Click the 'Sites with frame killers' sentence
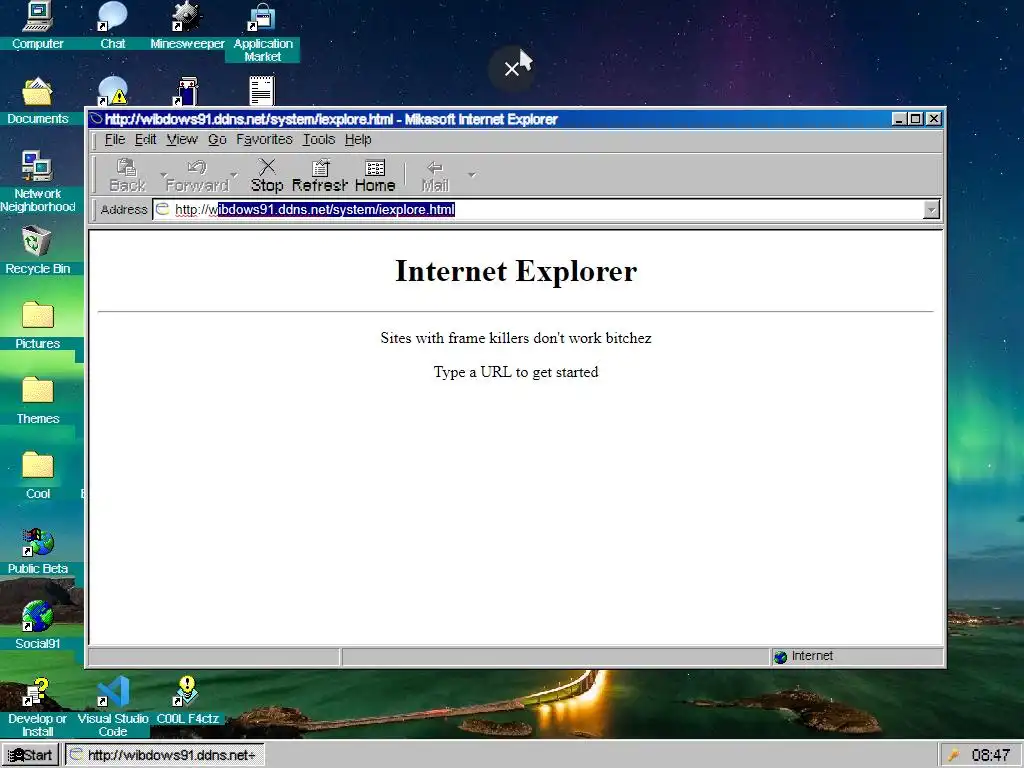The image size is (1024, 768). pyautogui.click(x=516, y=338)
